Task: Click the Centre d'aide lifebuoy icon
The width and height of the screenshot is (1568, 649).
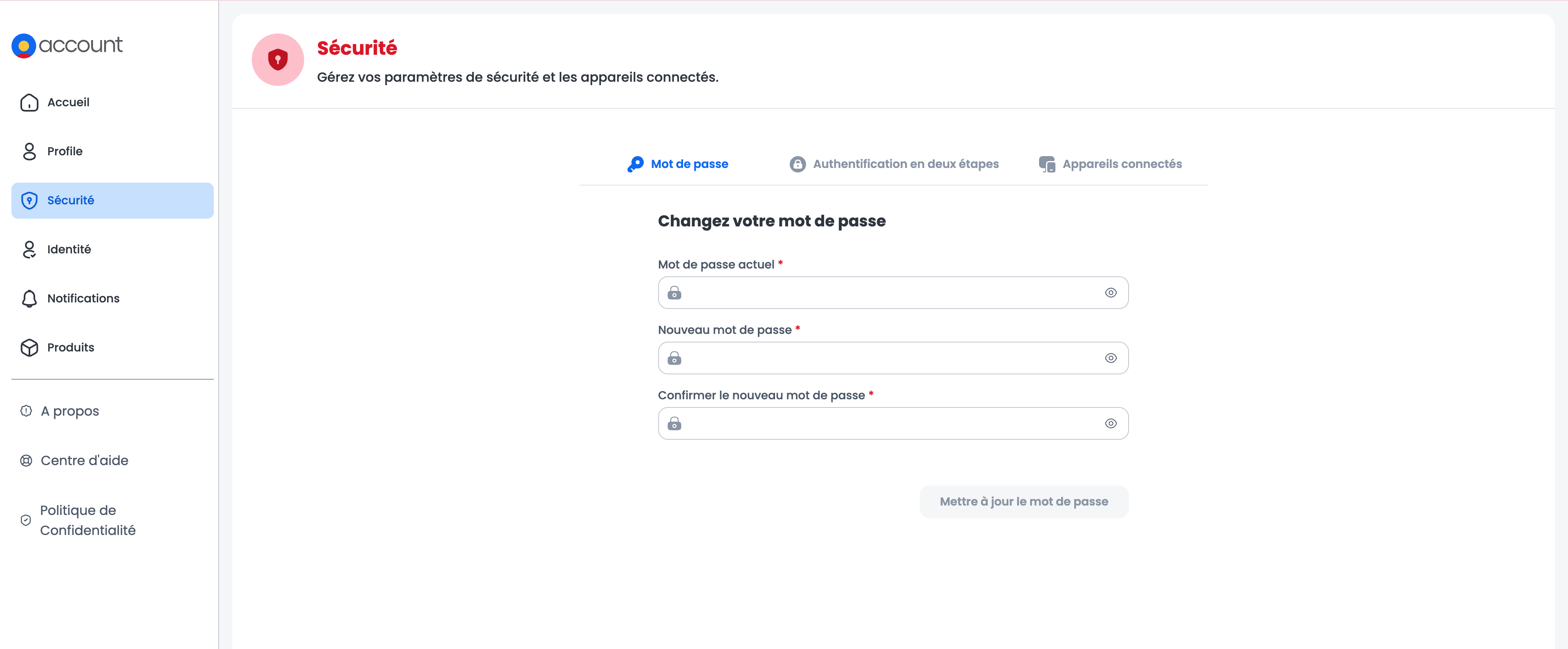Action: [x=26, y=461]
